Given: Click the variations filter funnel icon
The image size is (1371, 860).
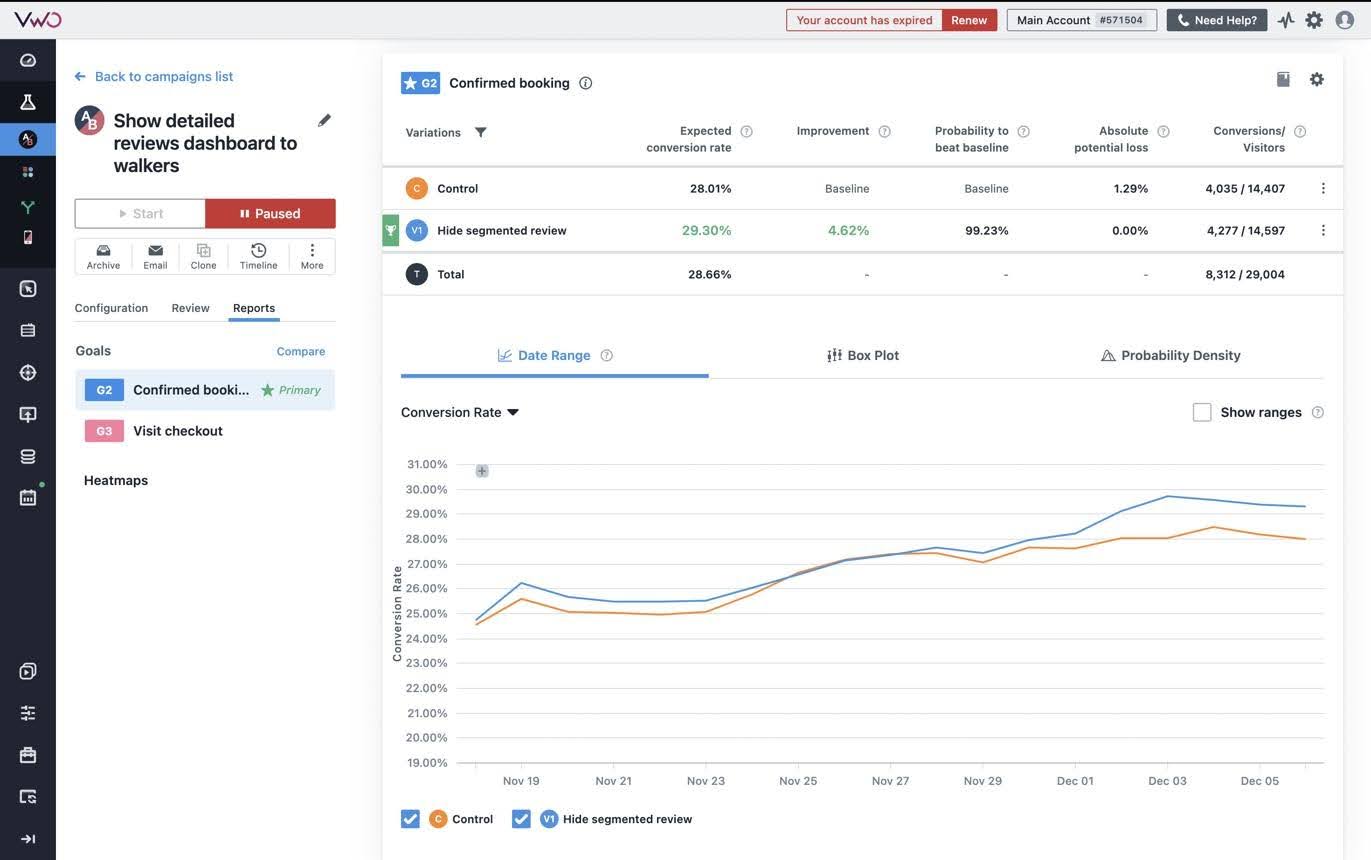Looking at the screenshot, I should [480, 132].
